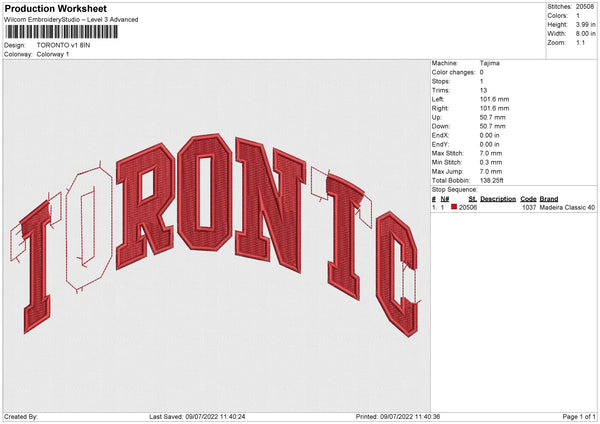
Task: Select the Total Bobbin value 138.25ft
Action: pyautogui.click(x=492, y=180)
